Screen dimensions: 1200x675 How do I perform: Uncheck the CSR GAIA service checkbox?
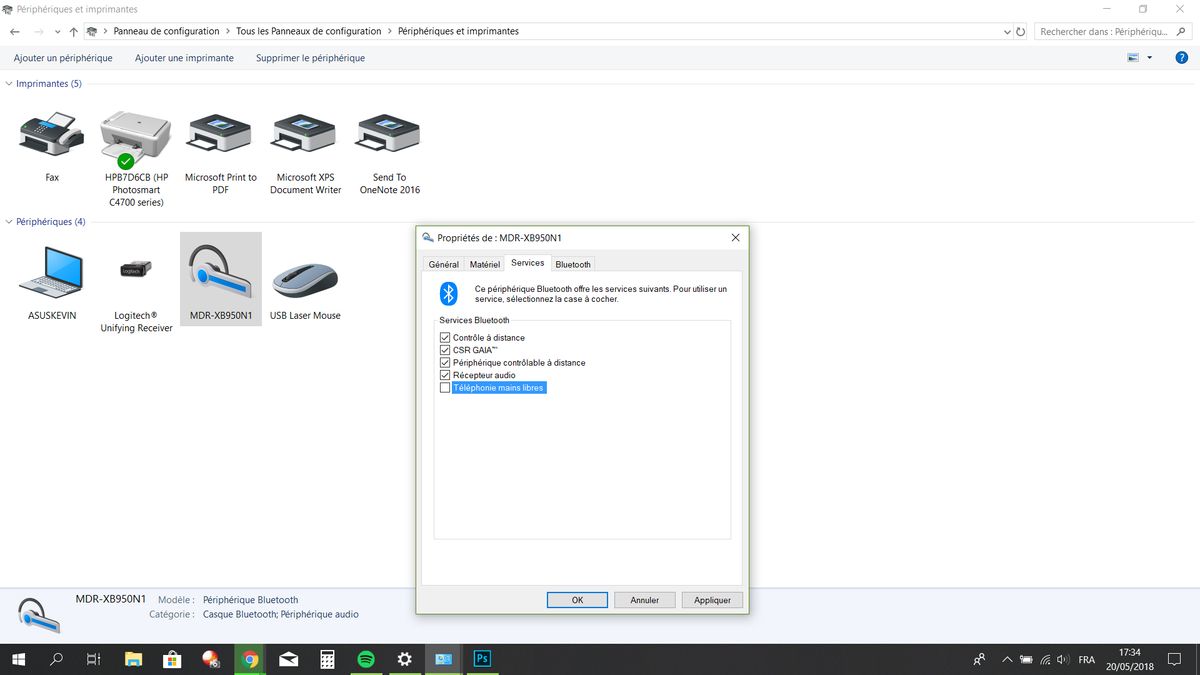446,350
